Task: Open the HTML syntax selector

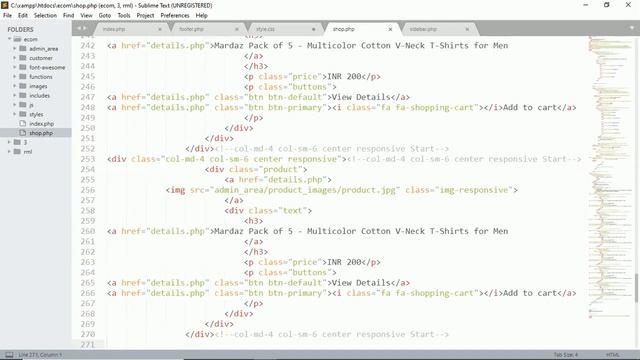Action: (613, 355)
